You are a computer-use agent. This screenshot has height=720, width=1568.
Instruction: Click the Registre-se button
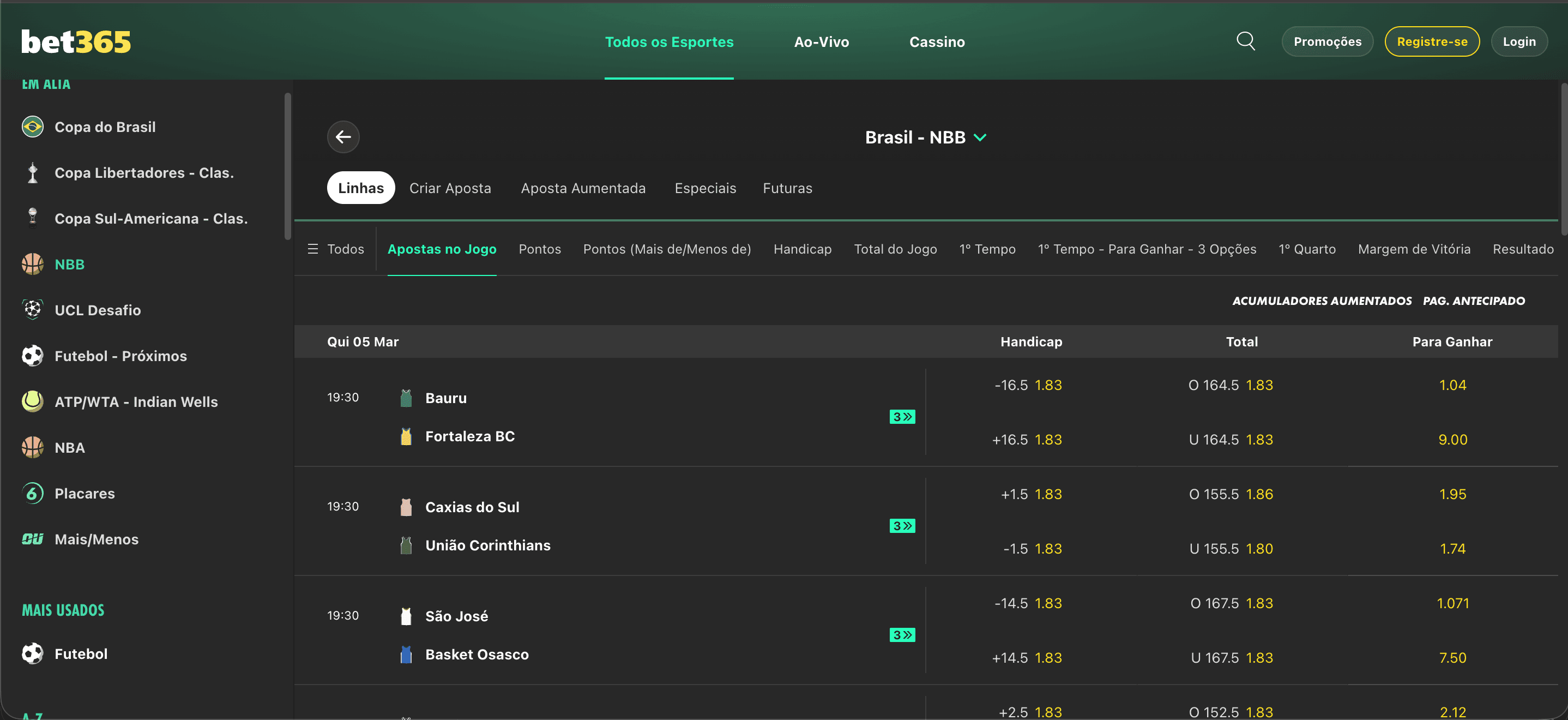pos(1432,41)
